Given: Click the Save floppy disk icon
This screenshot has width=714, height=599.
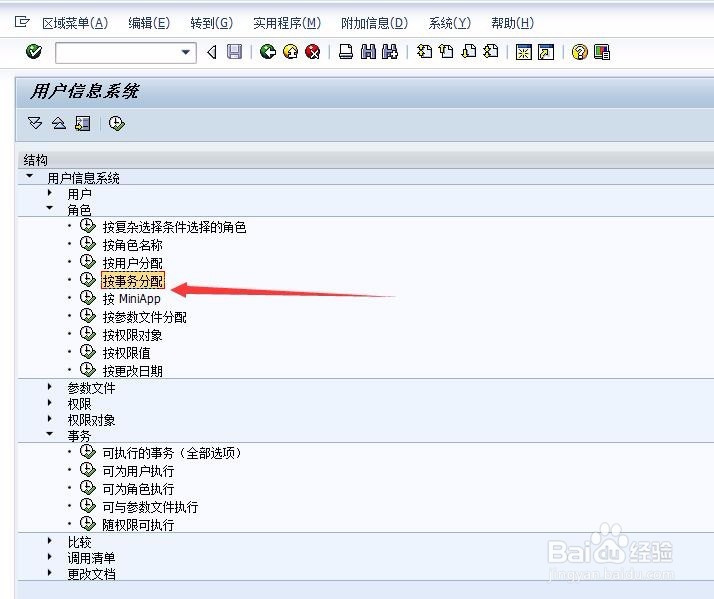Looking at the screenshot, I should (235, 52).
